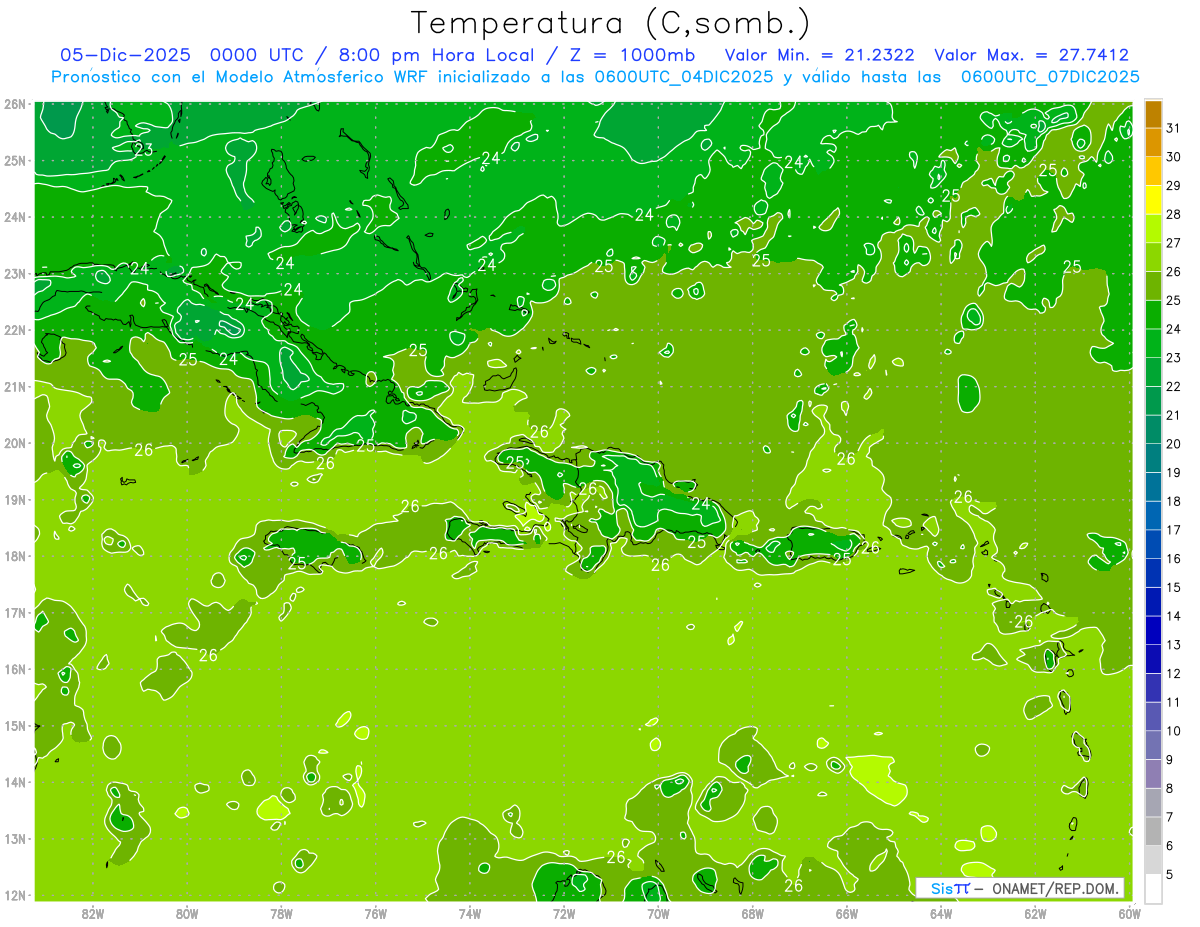Click the 80W longitude axis label
This screenshot has width=1200, height=927.
[x=187, y=914]
